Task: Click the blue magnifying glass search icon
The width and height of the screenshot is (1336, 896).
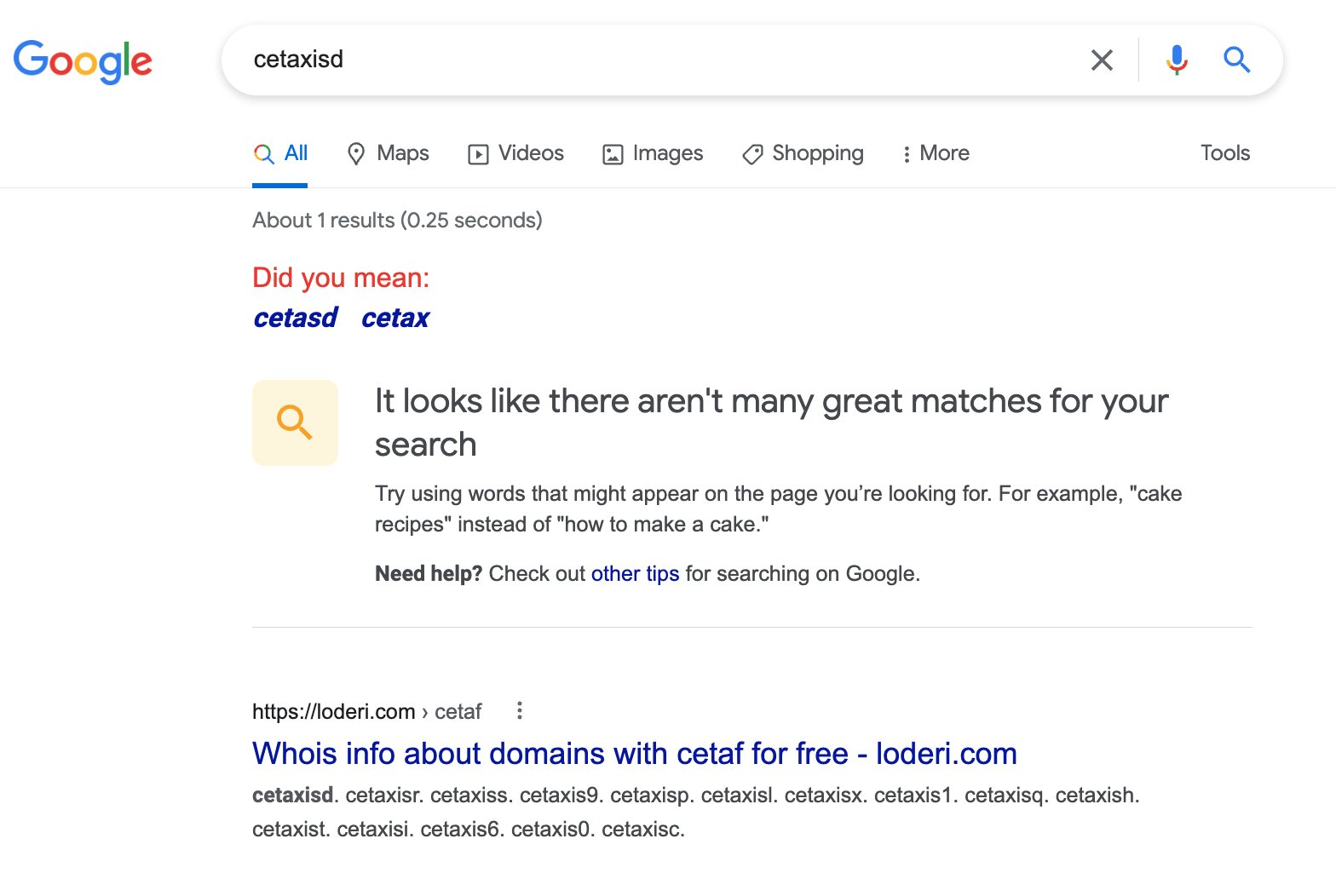Action: [1236, 60]
